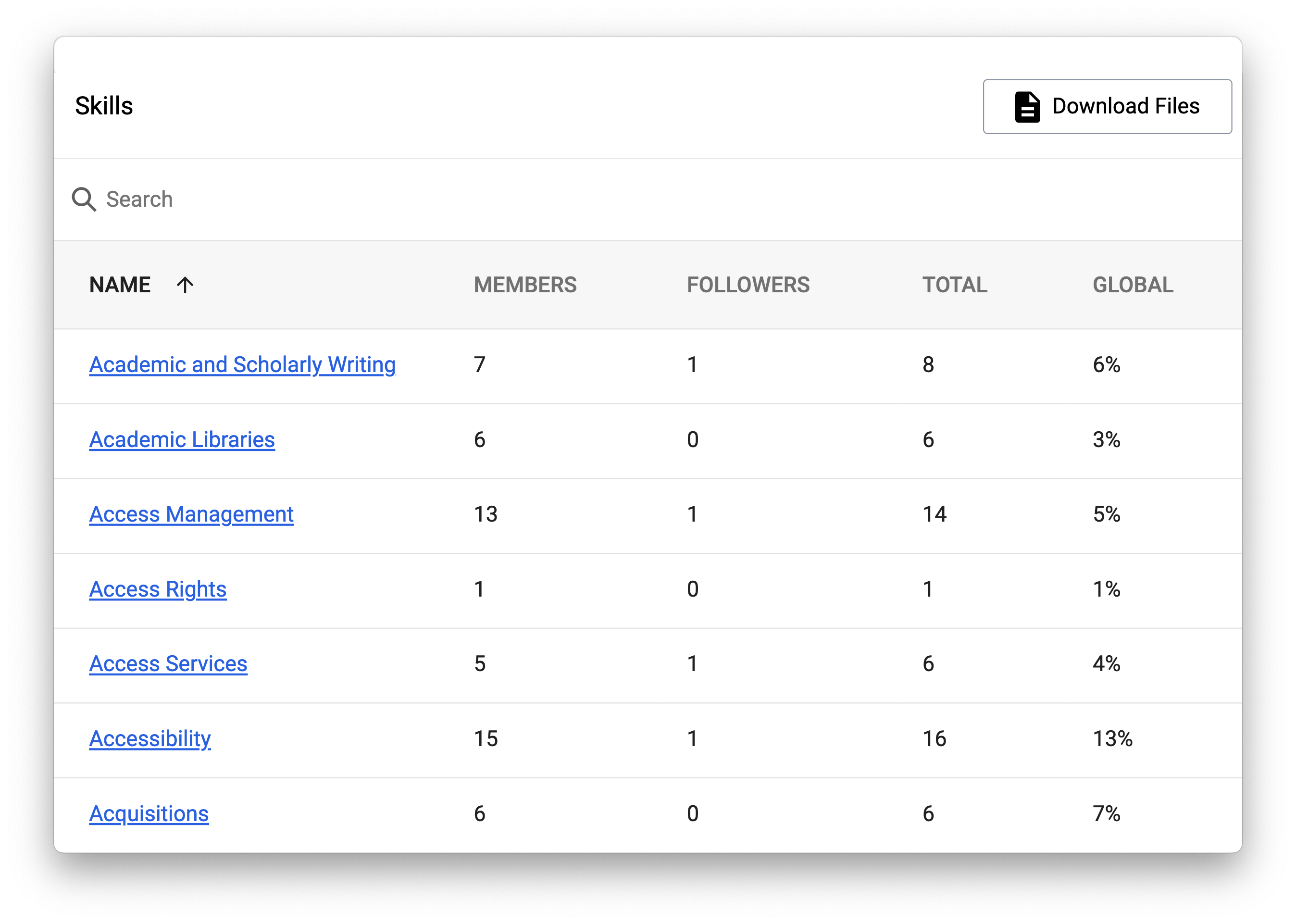This screenshot has height=924, width=1296.
Task: Open the Acquisitions skill link
Action: coord(149,813)
